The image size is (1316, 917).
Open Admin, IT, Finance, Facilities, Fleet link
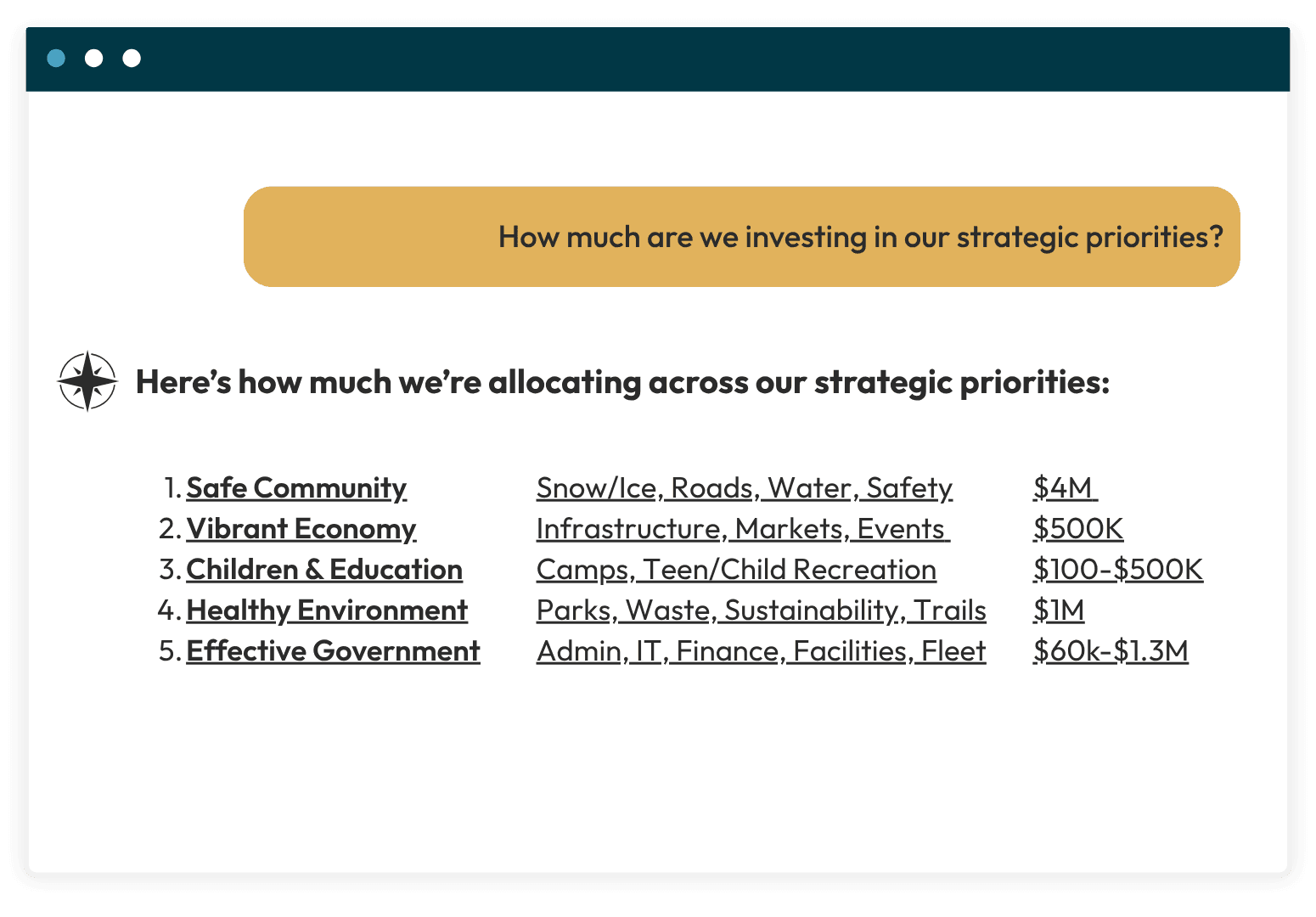tap(761, 651)
